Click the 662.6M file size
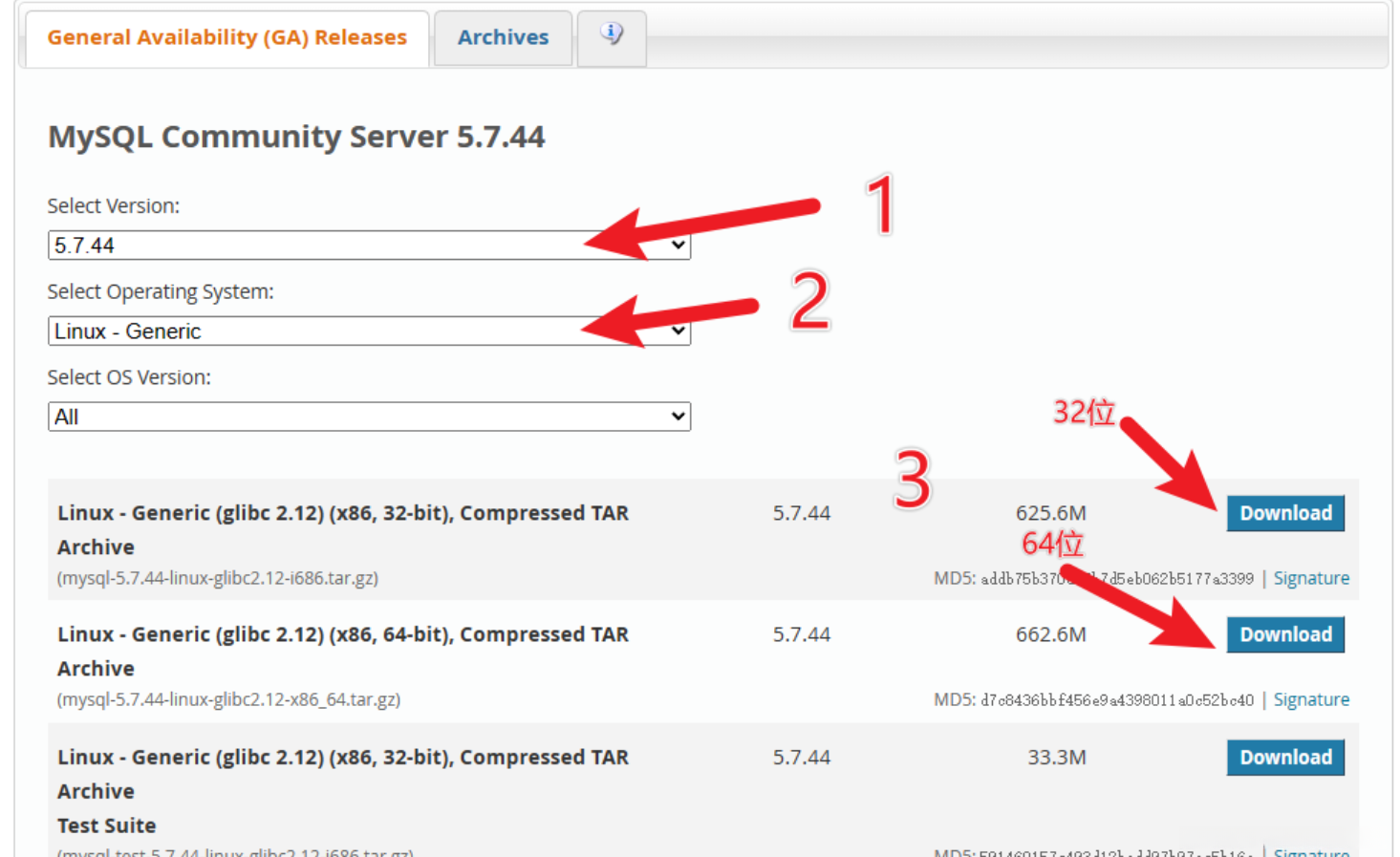The image size is (1400, 857). 1051,634
